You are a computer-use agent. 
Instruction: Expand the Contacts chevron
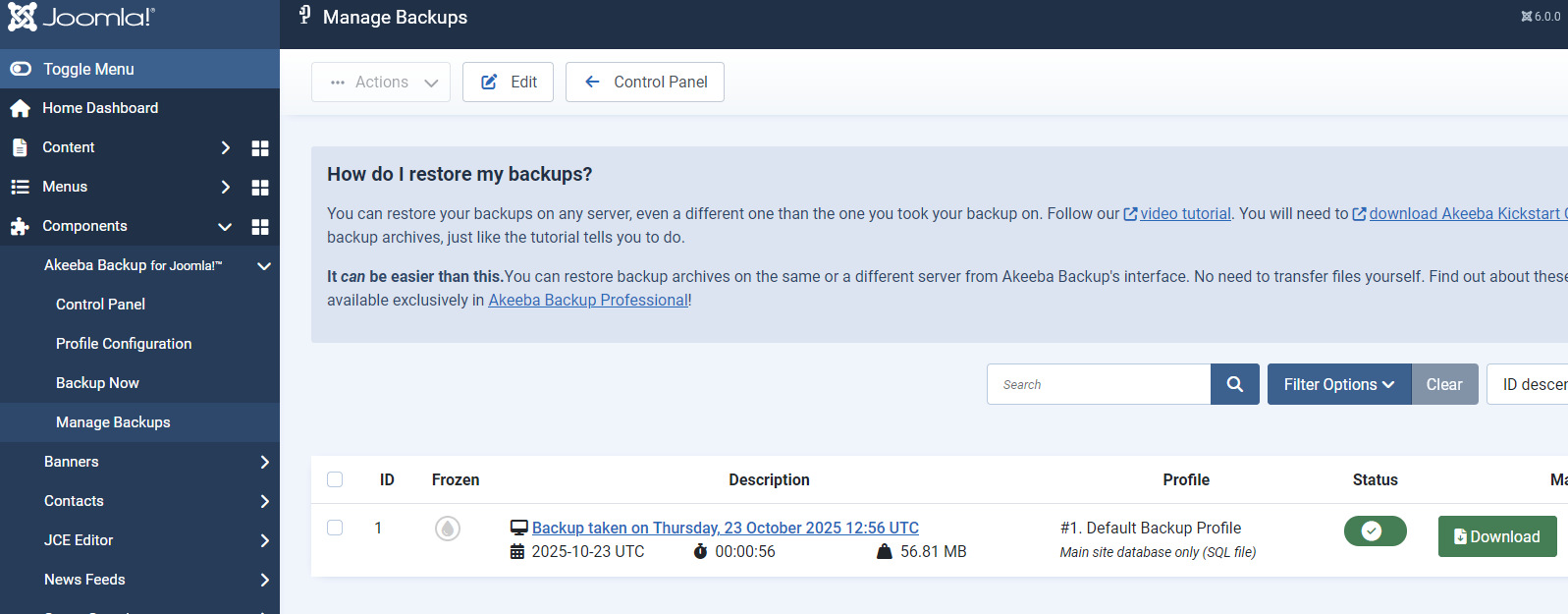point(264,501)
